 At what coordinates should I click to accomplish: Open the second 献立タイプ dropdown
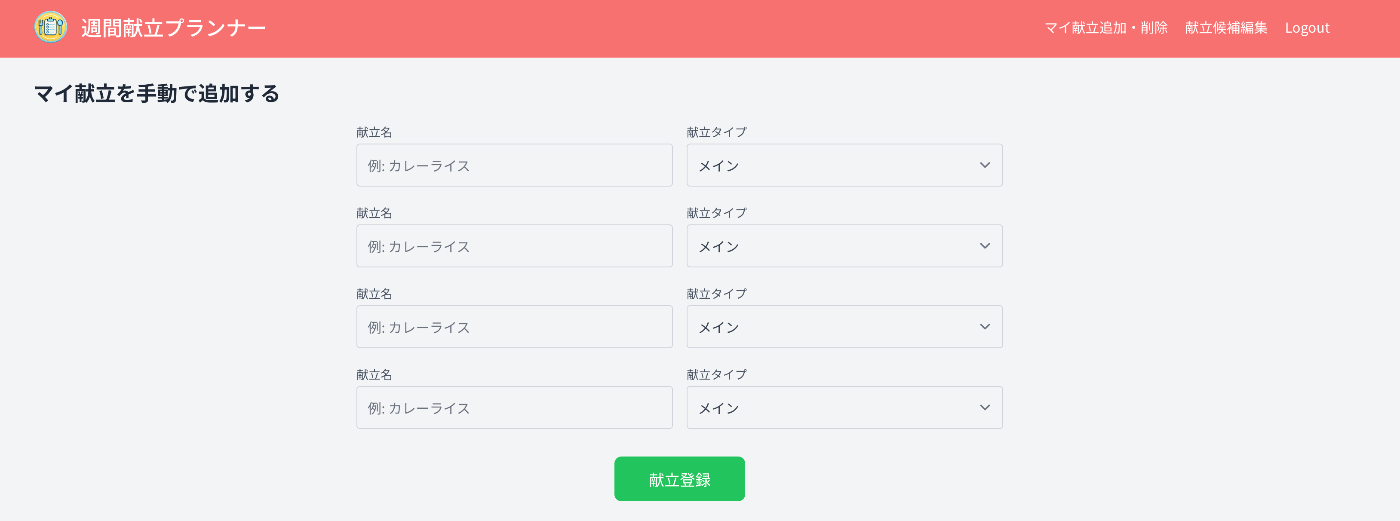coord(844,246)
